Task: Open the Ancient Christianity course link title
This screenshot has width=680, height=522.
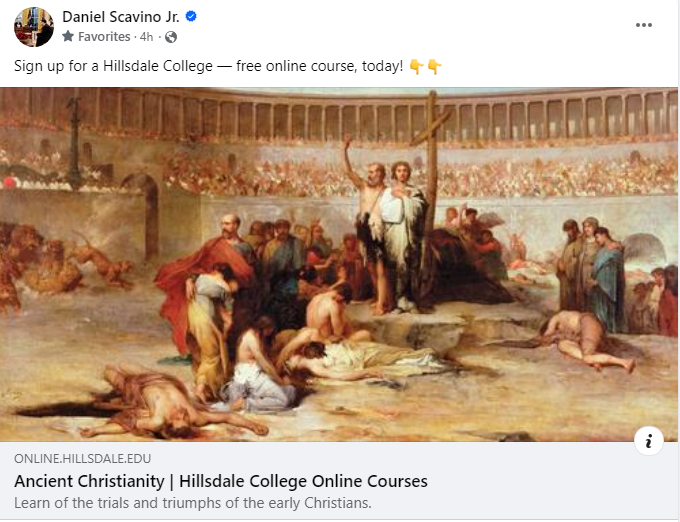Action: click(x=220, y=481)
